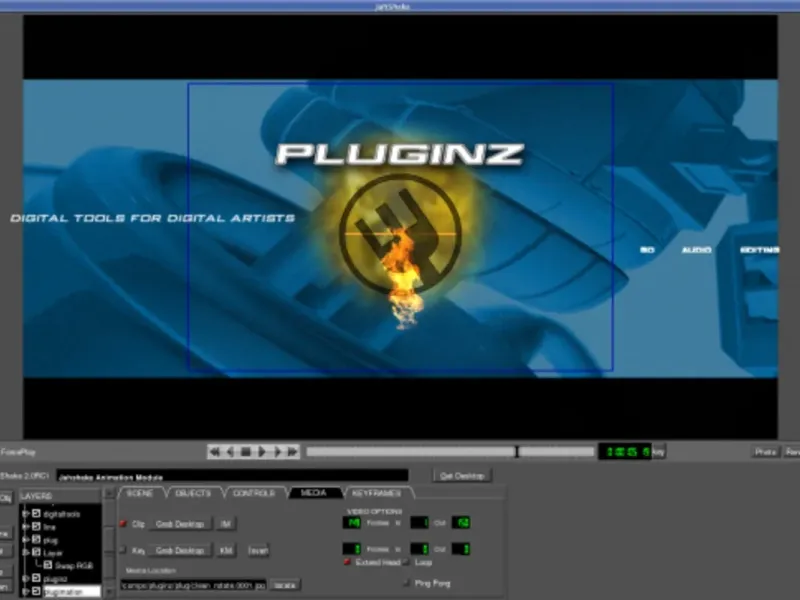
Task: Click the key Out value field
Action: [461, 549]
